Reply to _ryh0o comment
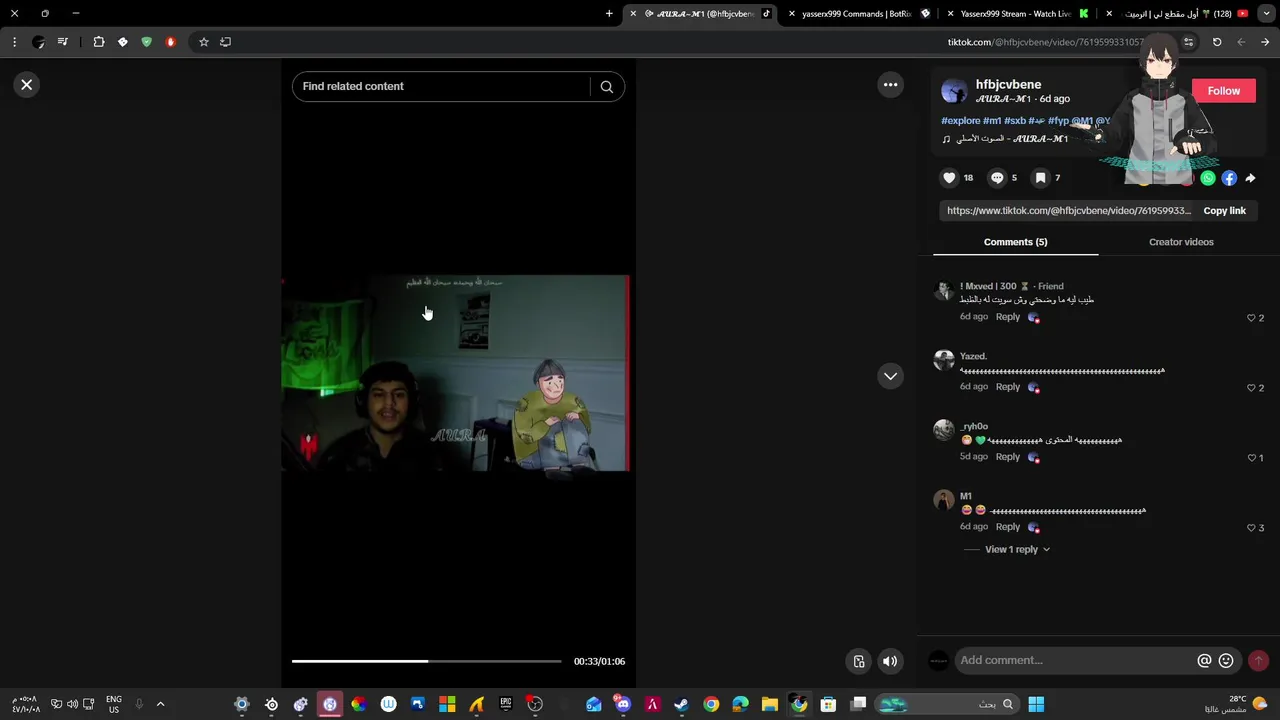This screenshot has width=1280, height=720. [1007, 457]
